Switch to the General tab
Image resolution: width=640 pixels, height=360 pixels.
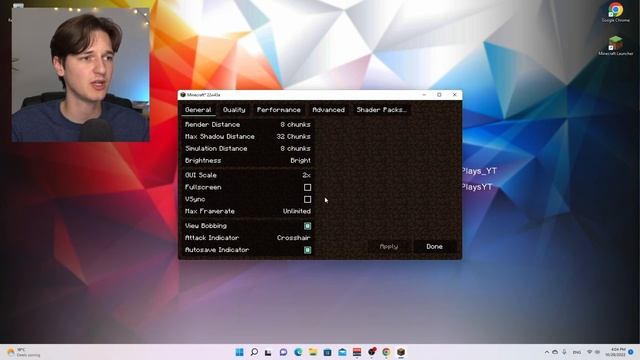click(198, 110)
